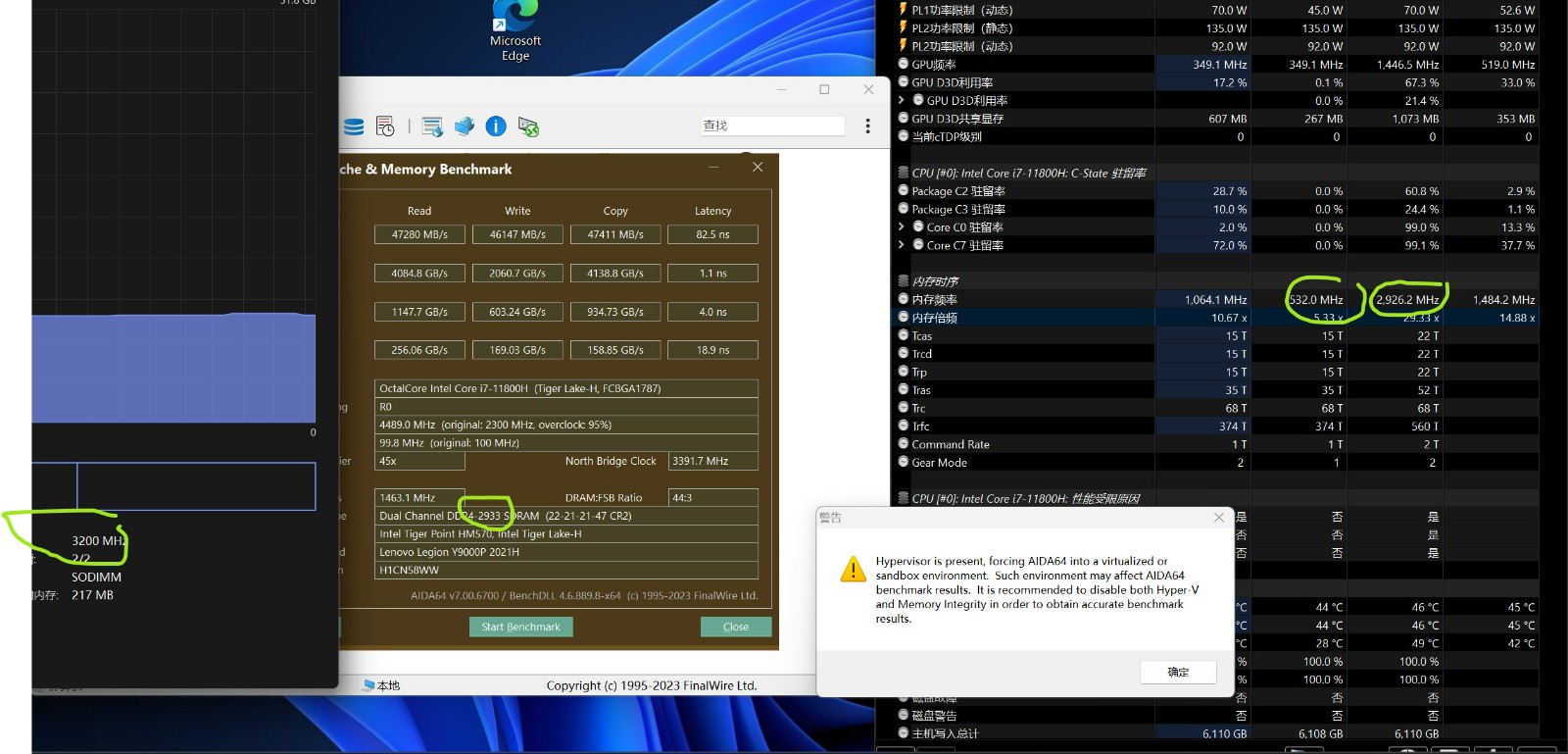
Task: Click the clock icon beside 内存倍频
Action: [904, 317]
